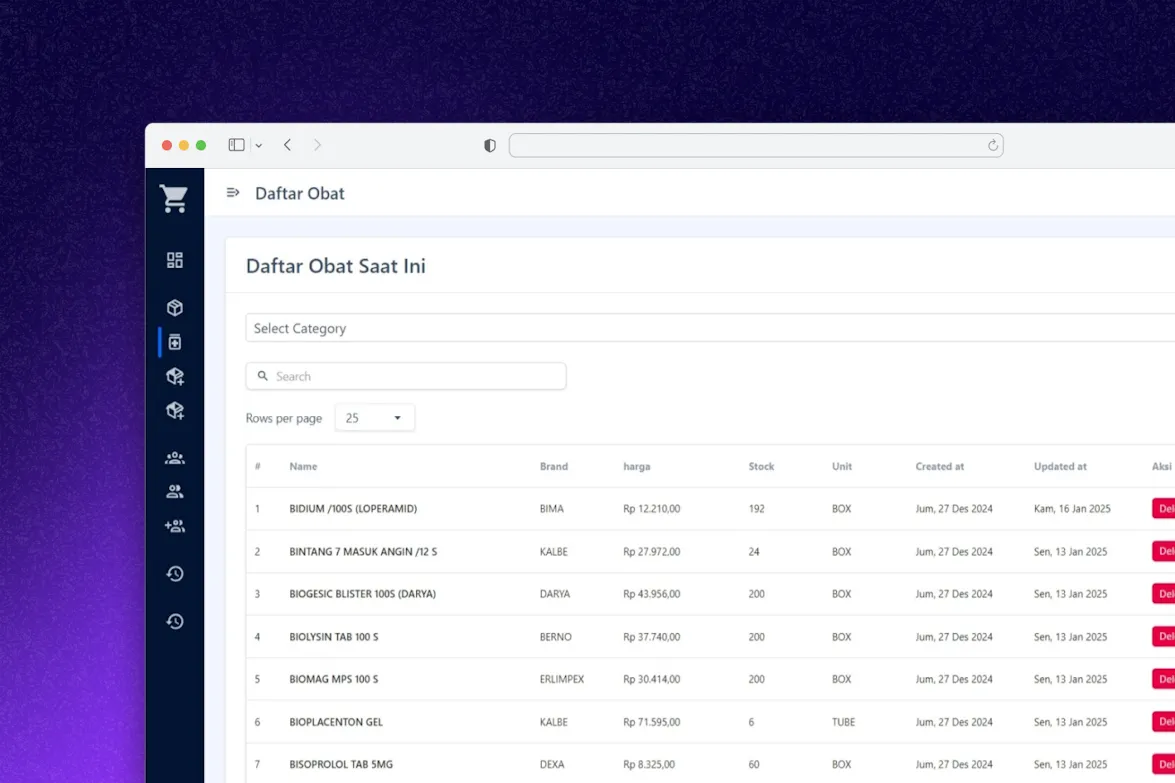Open the customer group icon in sidebar

174,457
